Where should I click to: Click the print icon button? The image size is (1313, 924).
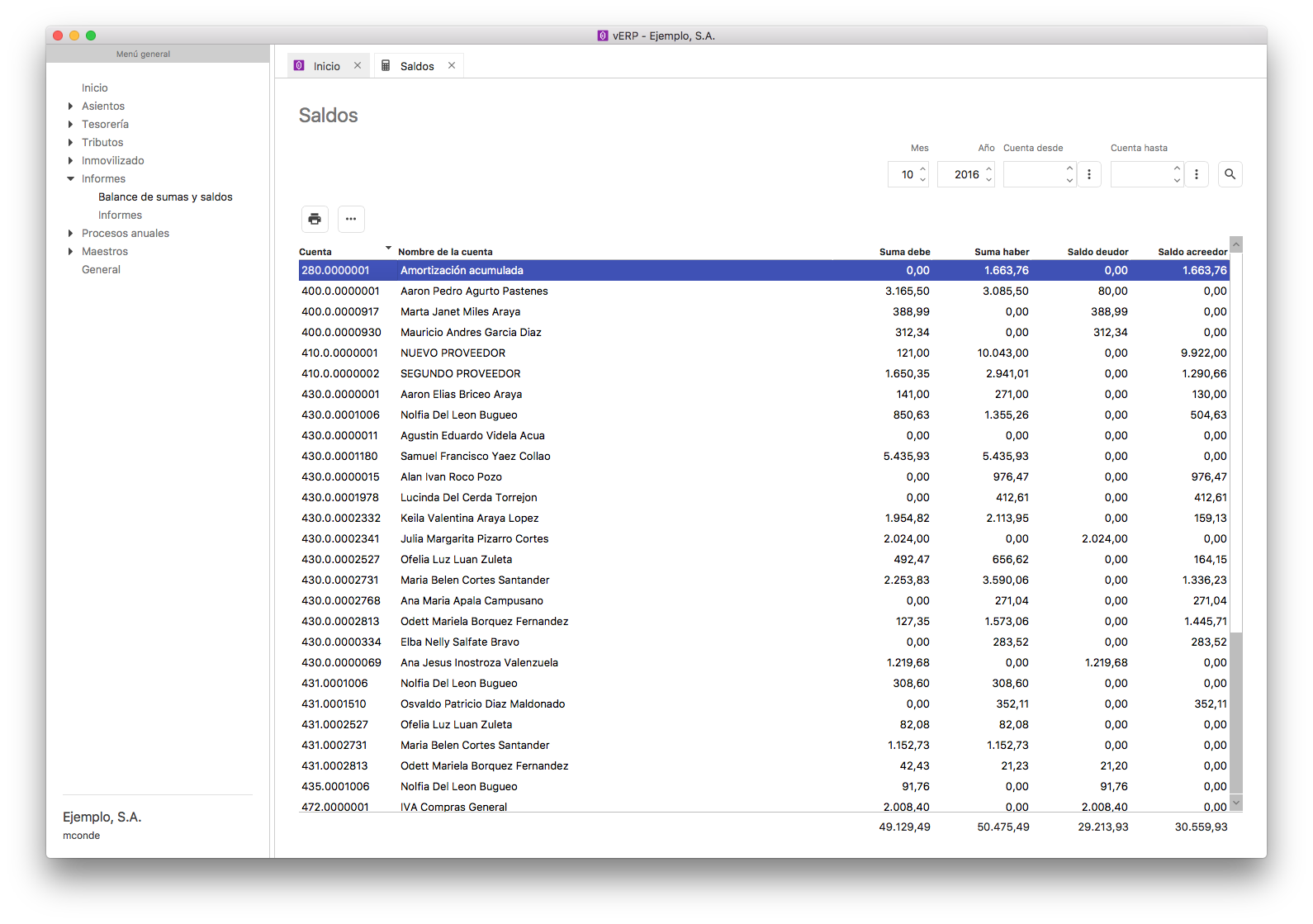315,219
